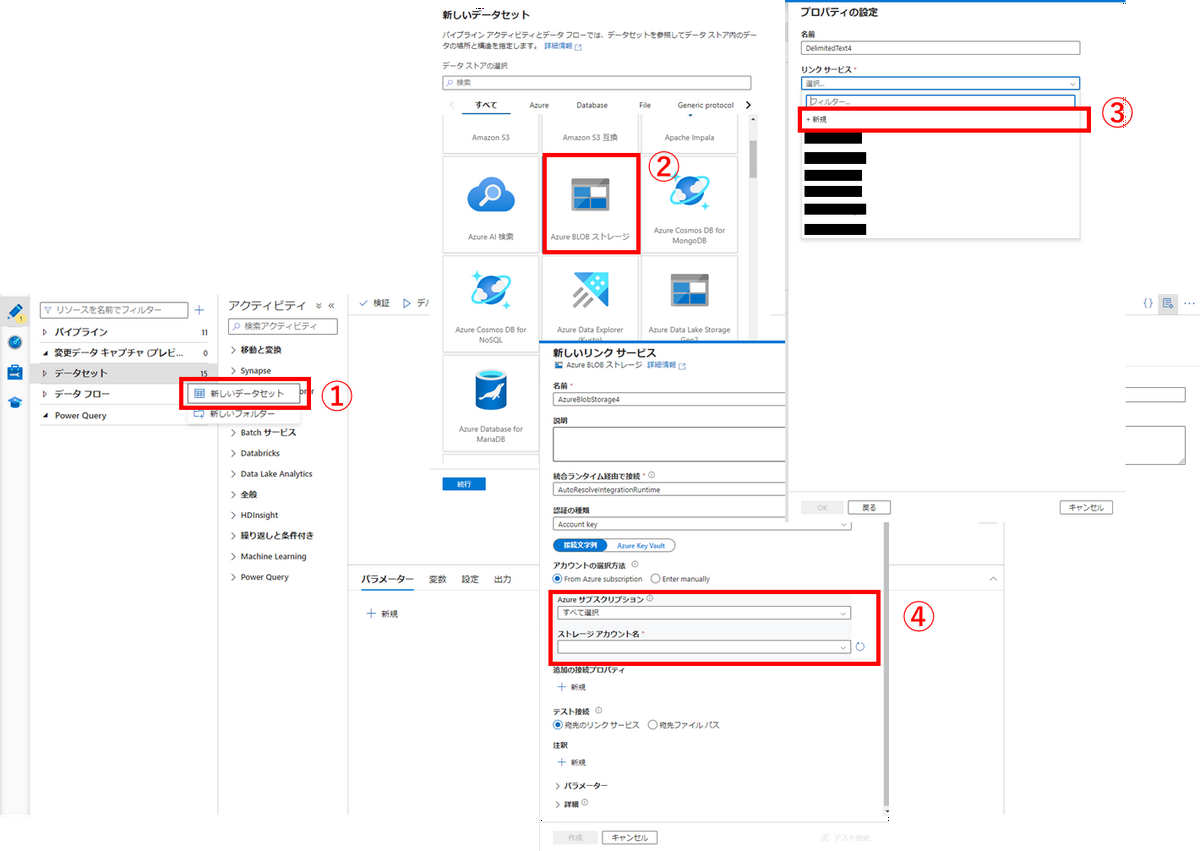
Task: Select the Azure Cosmos DB for NoSQL tile
Action: click(491, 303)
